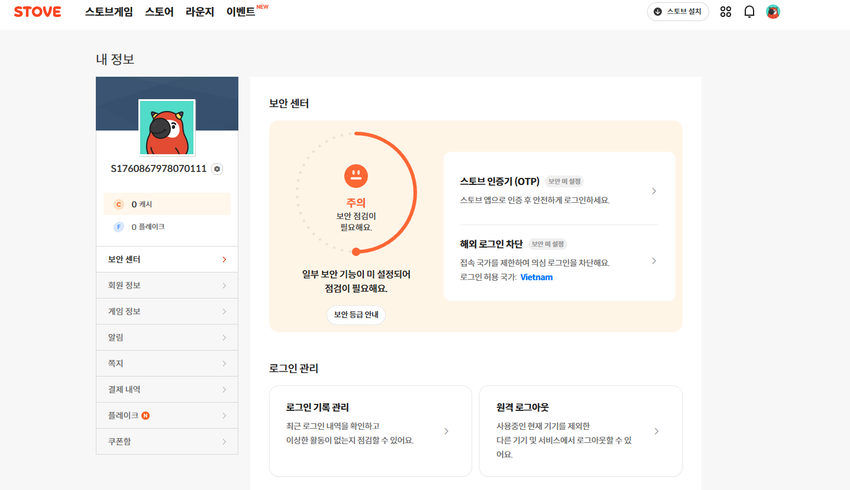Viewport: 850px width, 490px height.
Task: Open the 스토어 menu
Action: point(159,12)
